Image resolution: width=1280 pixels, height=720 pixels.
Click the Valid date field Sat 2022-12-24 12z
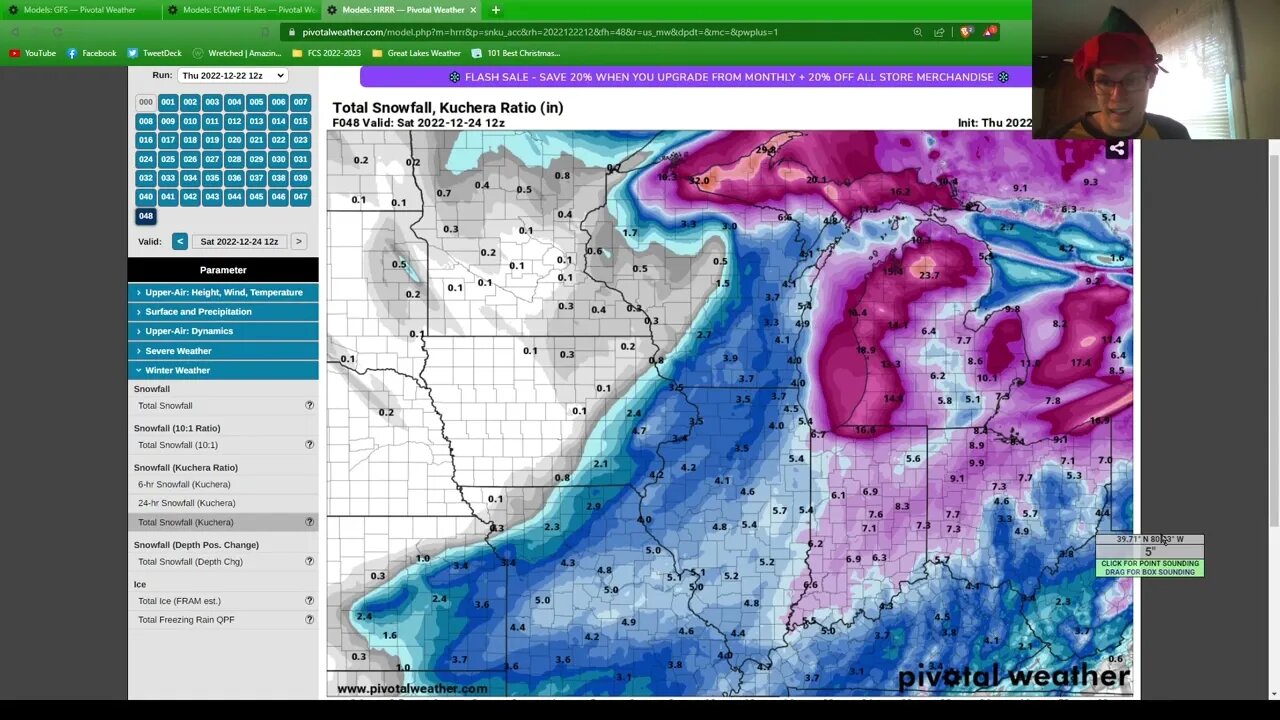[x=239, y=241]
